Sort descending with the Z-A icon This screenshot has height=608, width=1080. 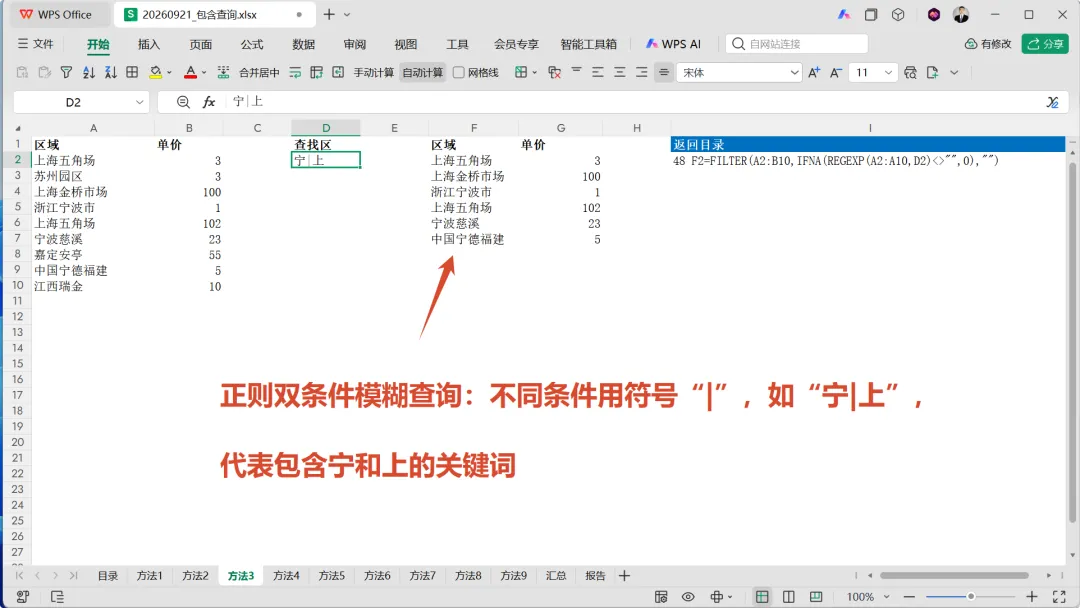pyautogui.click(x=111, y=72)
